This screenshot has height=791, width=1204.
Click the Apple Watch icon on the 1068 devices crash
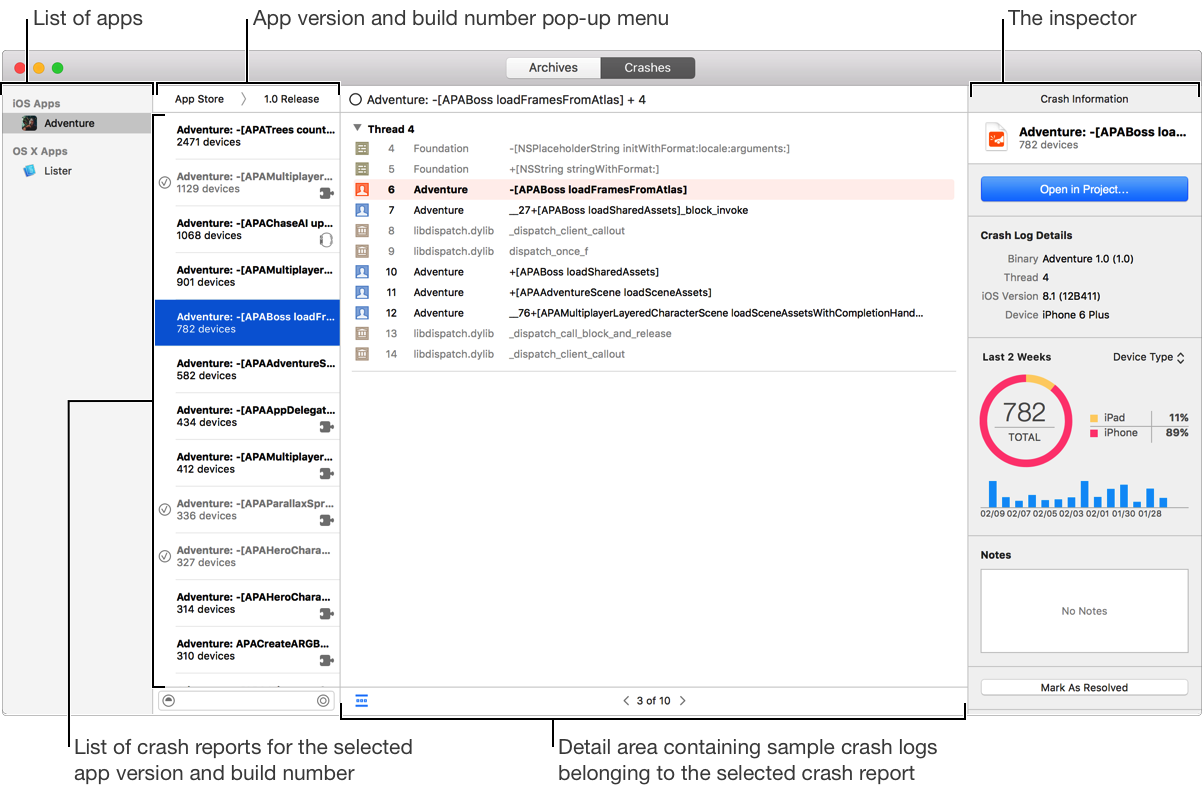[x=326, y=240]
